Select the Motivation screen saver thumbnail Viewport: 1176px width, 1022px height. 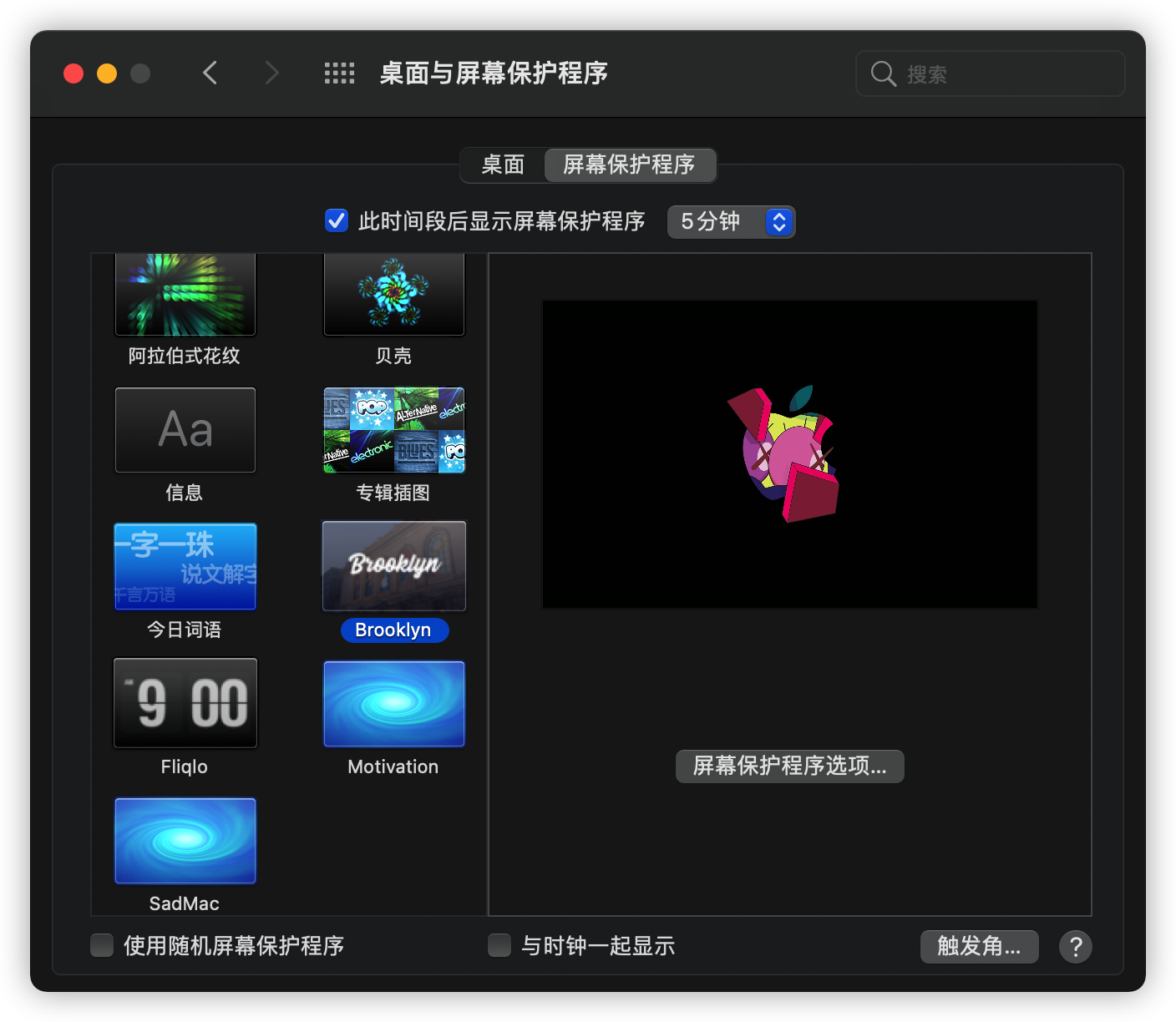click(394, 704)
